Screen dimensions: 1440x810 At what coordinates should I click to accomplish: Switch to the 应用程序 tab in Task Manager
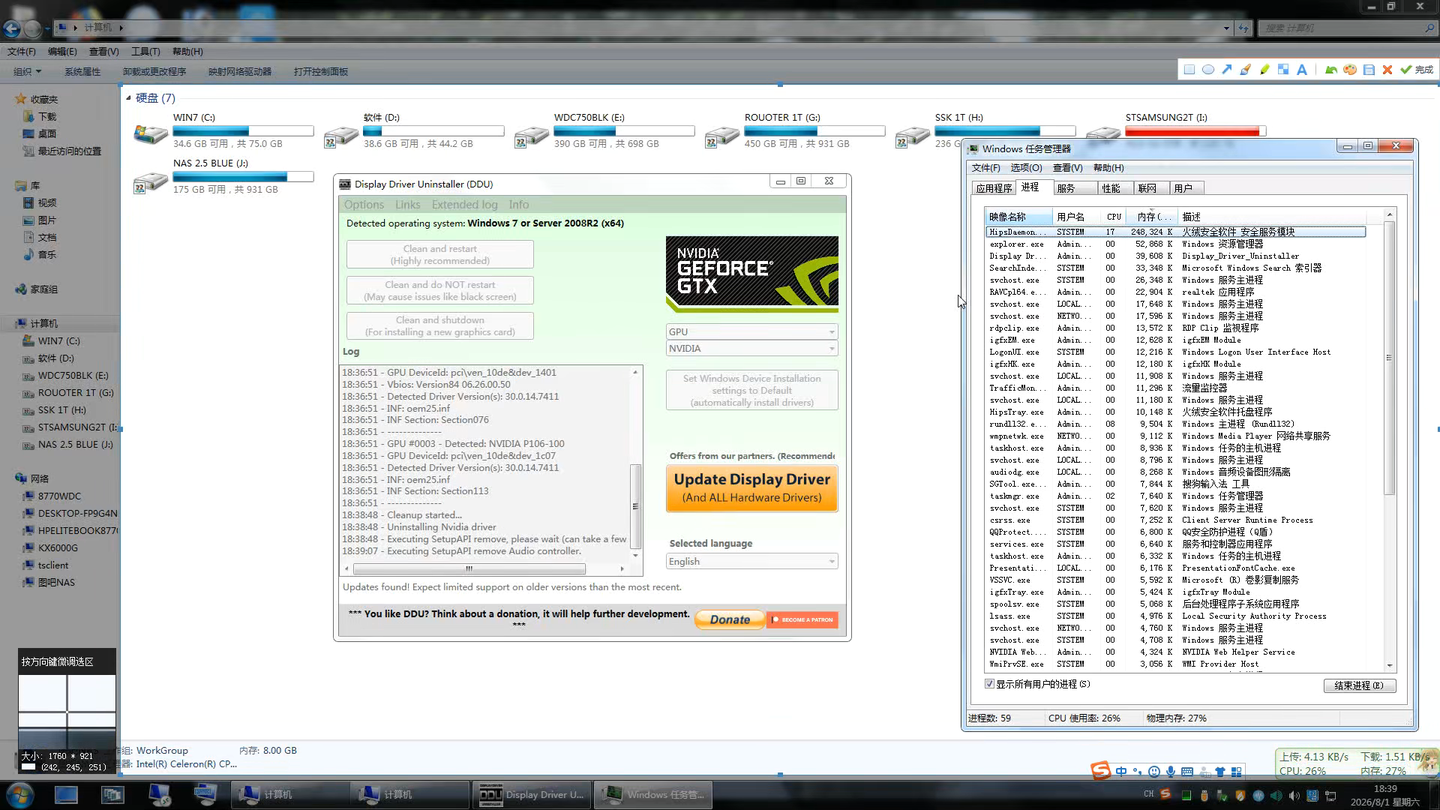point(994,188)
